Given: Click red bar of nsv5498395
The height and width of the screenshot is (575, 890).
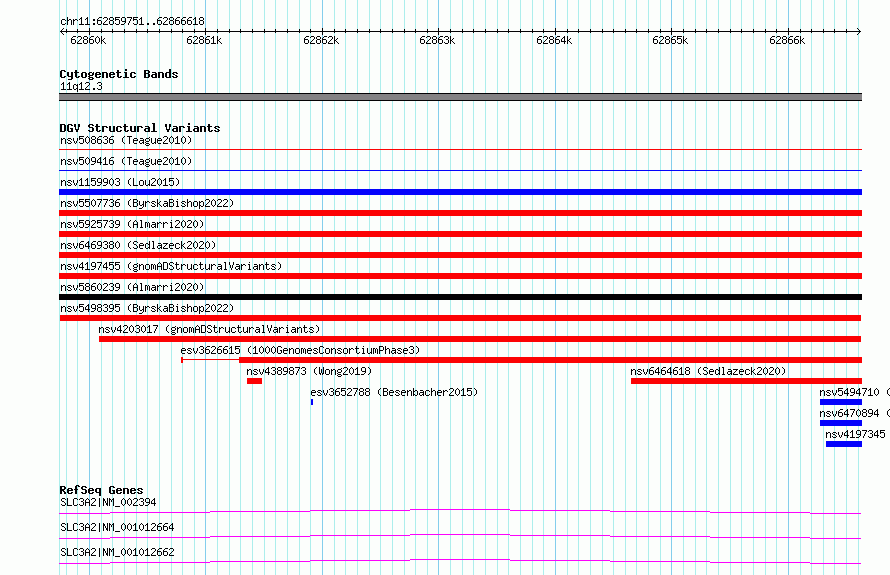Looking at the screenshot, I should click(x=460, y=318).
